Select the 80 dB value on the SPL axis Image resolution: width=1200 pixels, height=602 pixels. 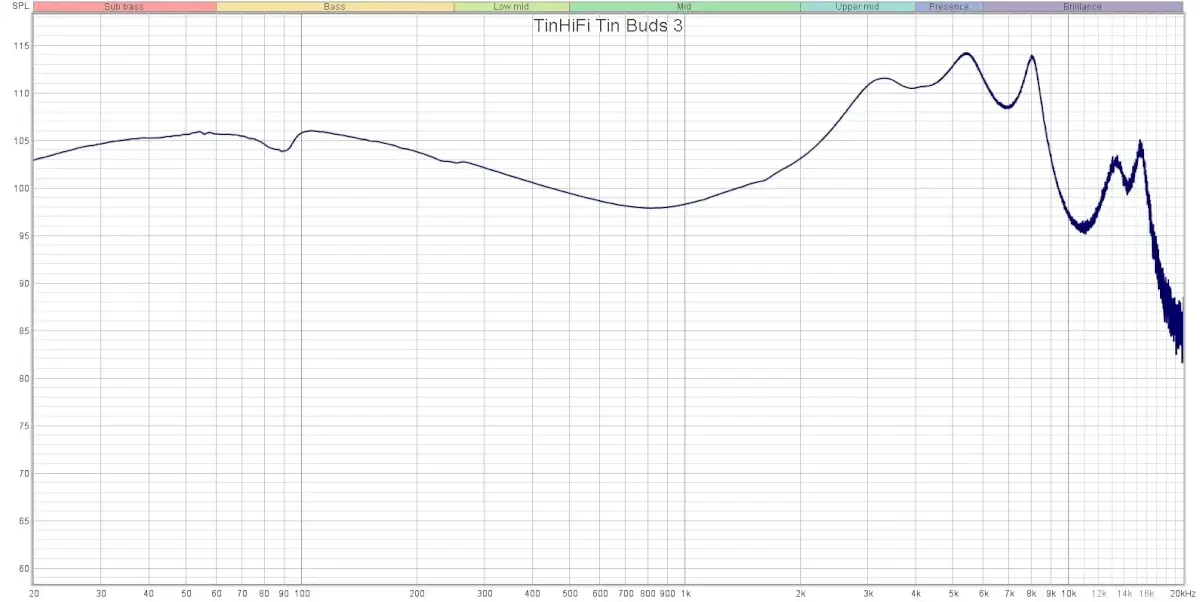pos(22,379)
